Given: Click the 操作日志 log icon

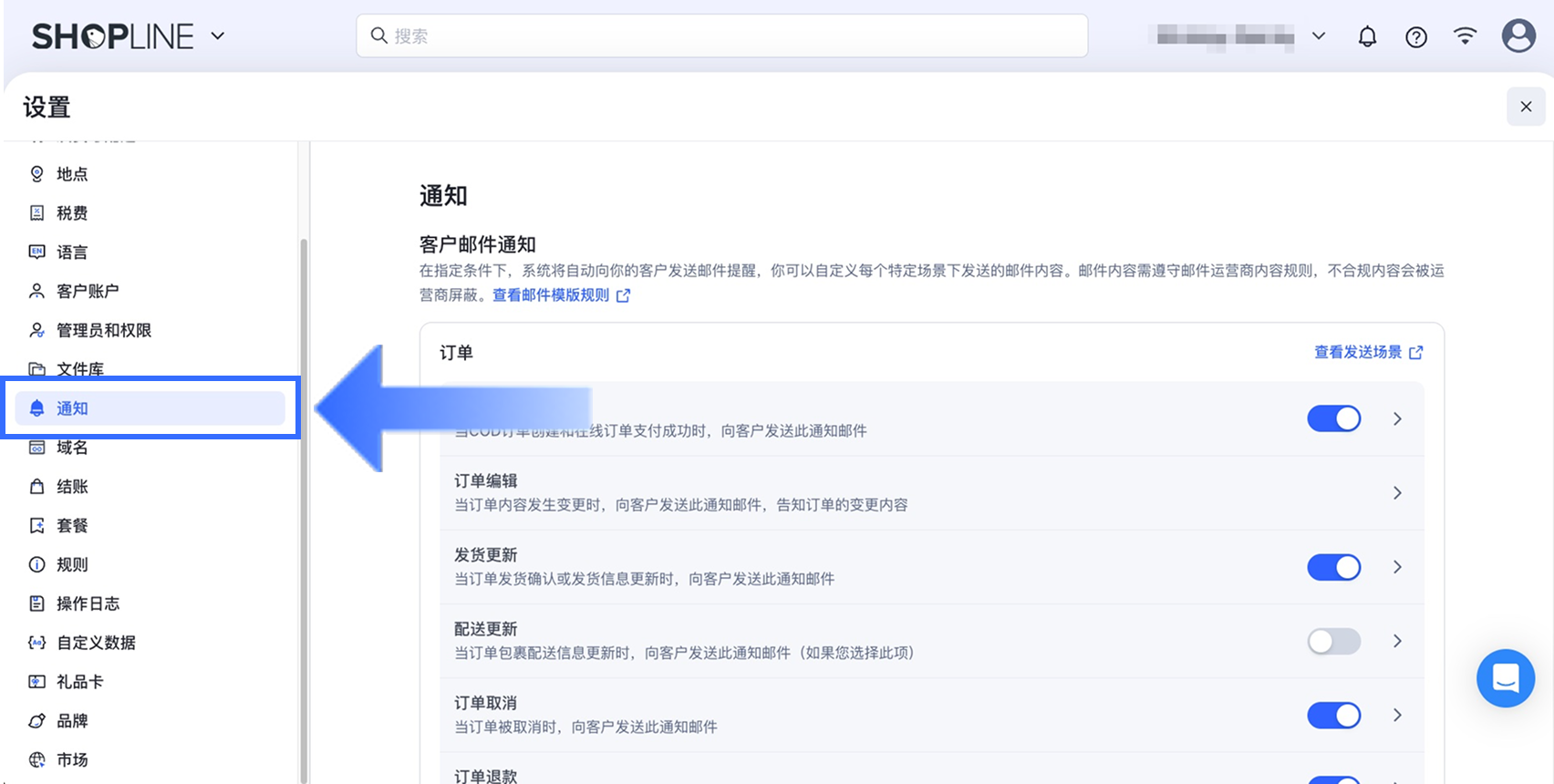Looking at the screenshot, I should 36,603.
